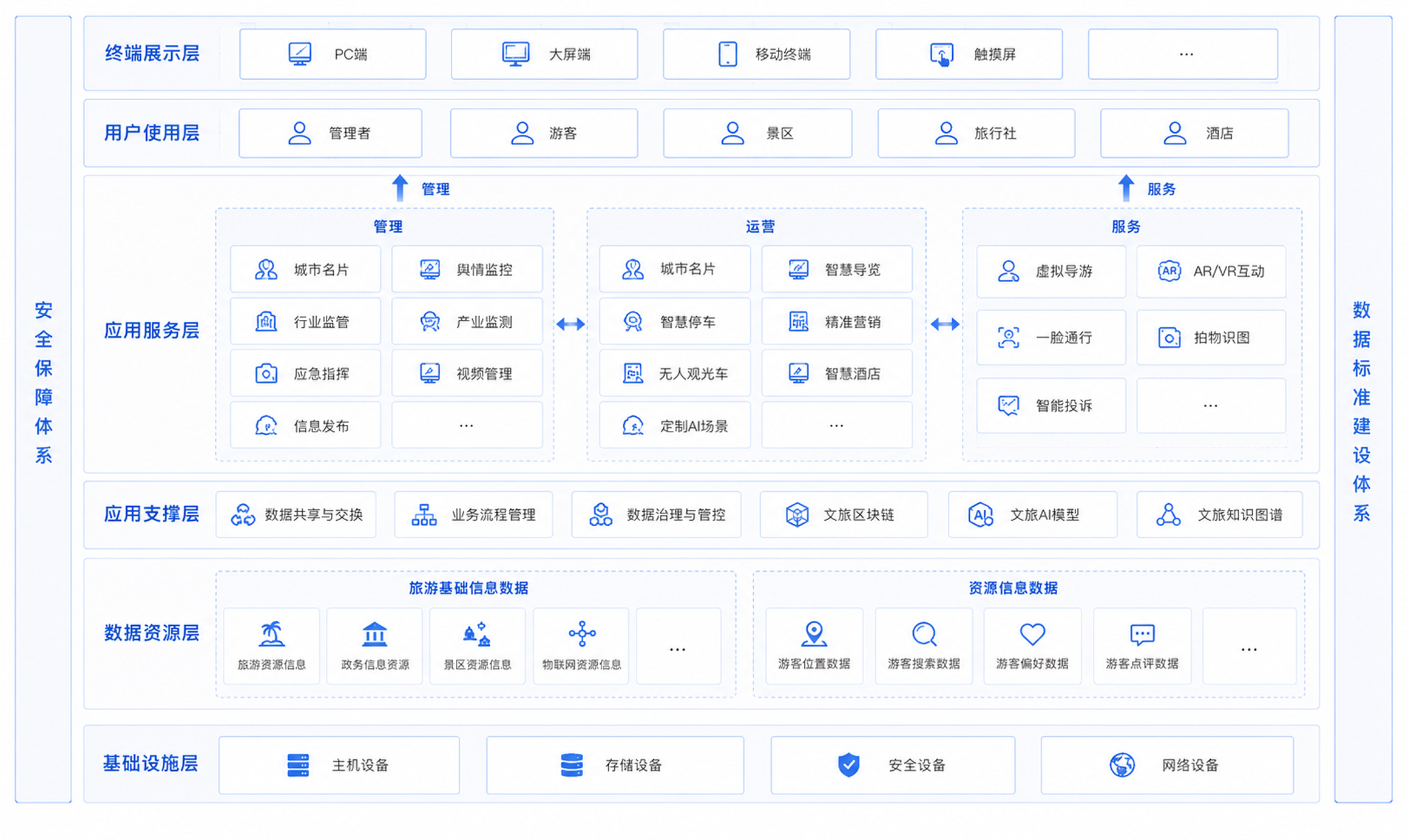
Task: Click the 网络设备 globe icon
Action: (x=1122, y=765)
